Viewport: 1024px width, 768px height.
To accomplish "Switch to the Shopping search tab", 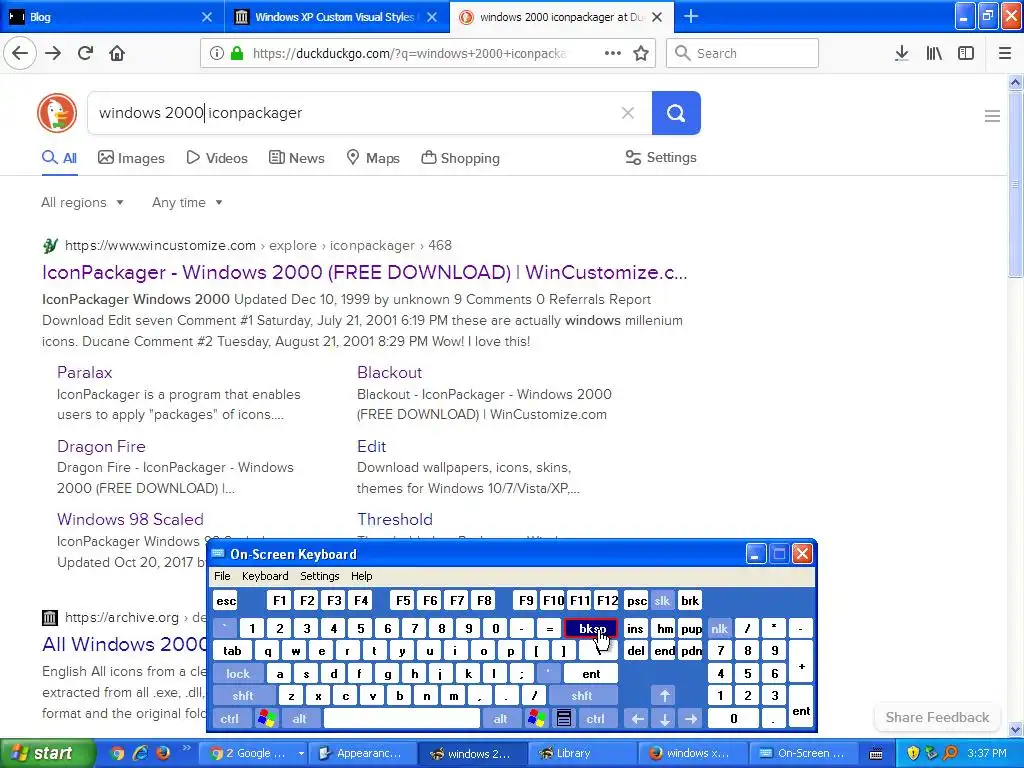I will pyautogui.click(x=460, y=158).
